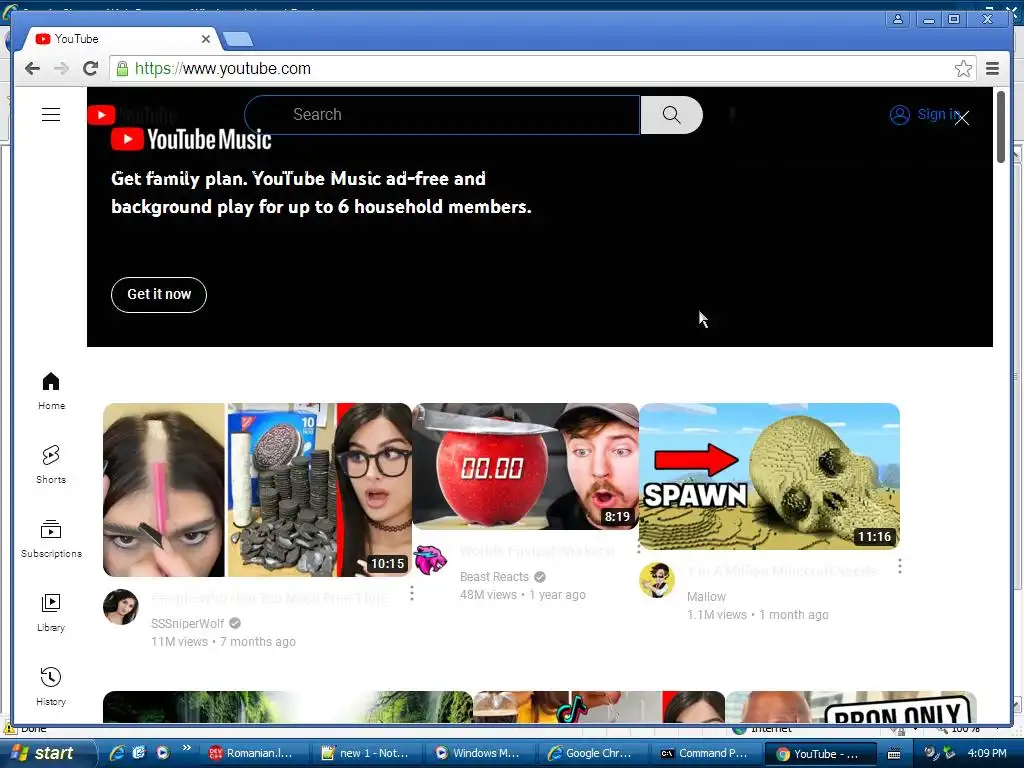
Task: Open the Windows start button
Action: pos(47,753)
